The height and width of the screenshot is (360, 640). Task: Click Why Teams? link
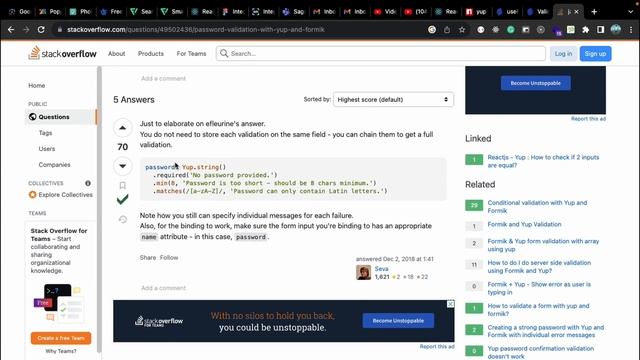click(61, 351)
